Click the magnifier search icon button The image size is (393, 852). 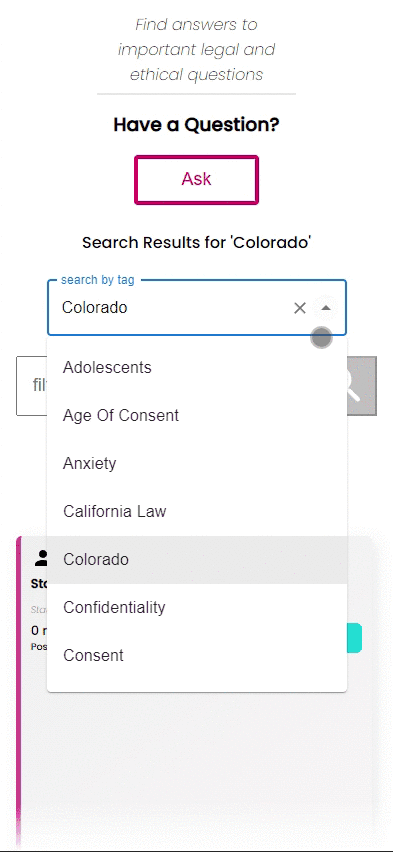point(361,386)
